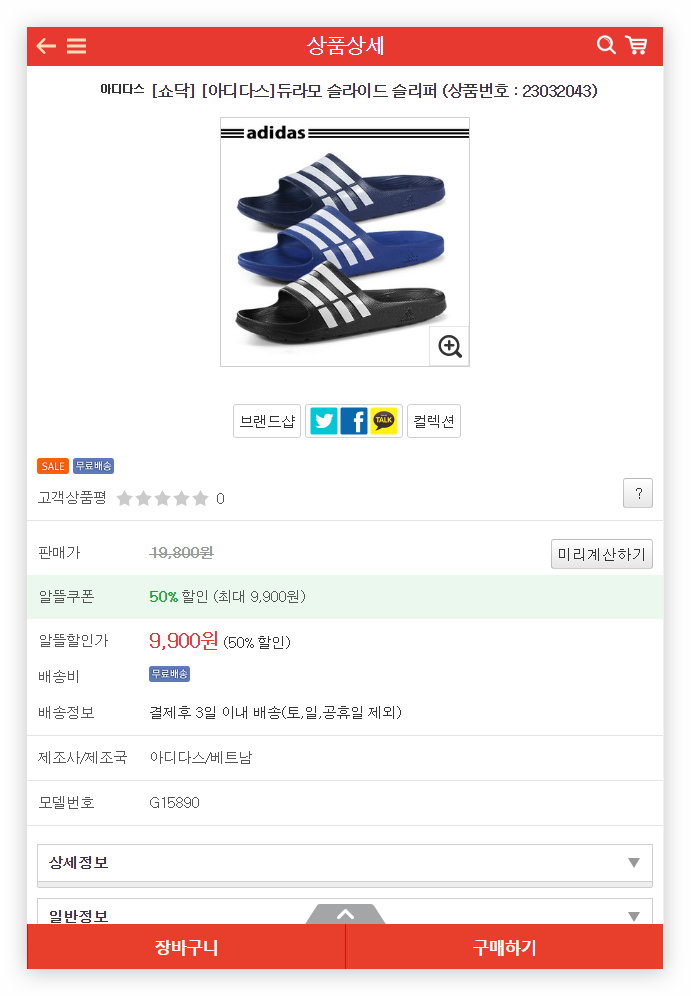
Task: Share product on Facebook
Action: pos(354,421)
